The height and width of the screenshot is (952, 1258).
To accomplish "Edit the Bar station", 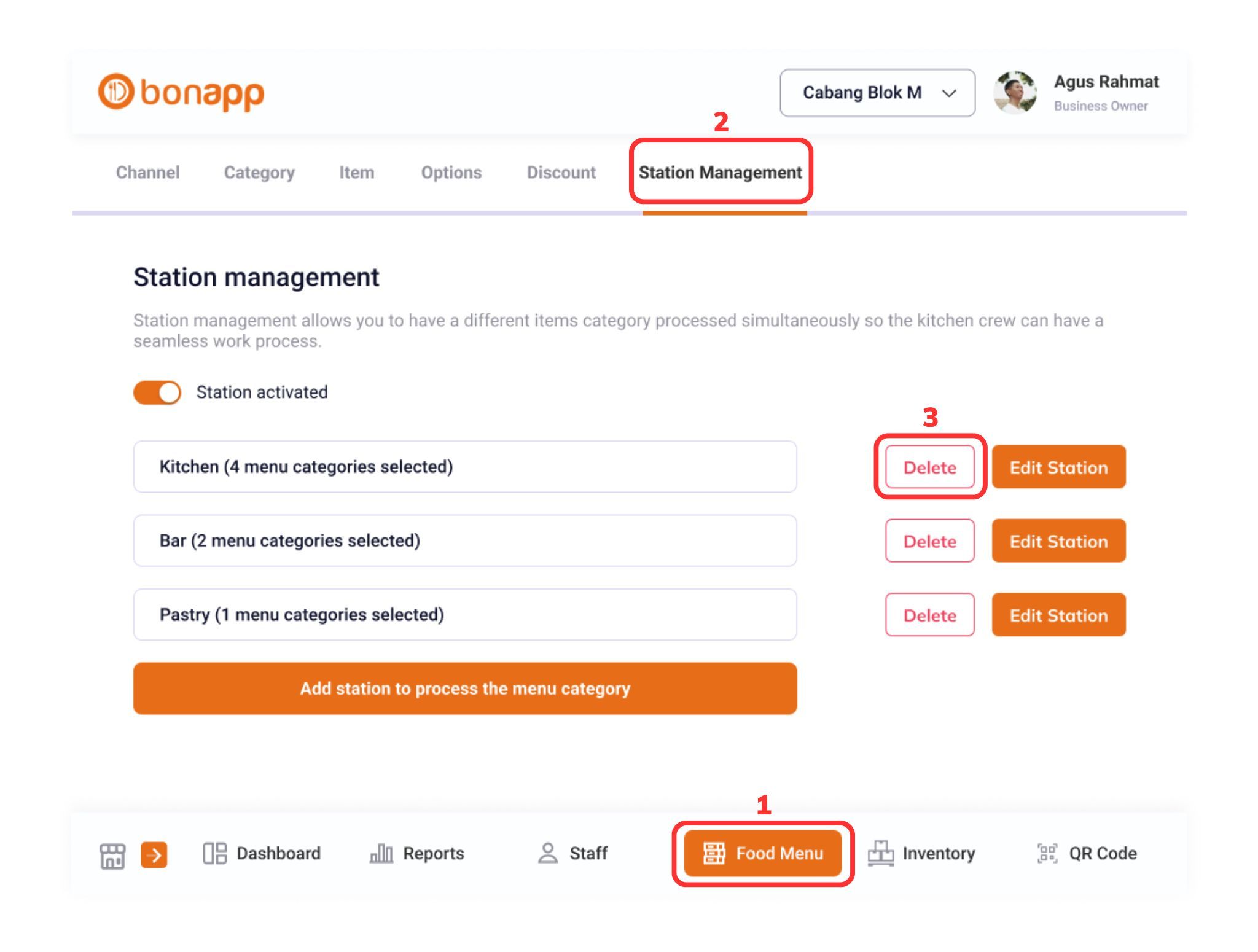I will [x=1058, y=541].
